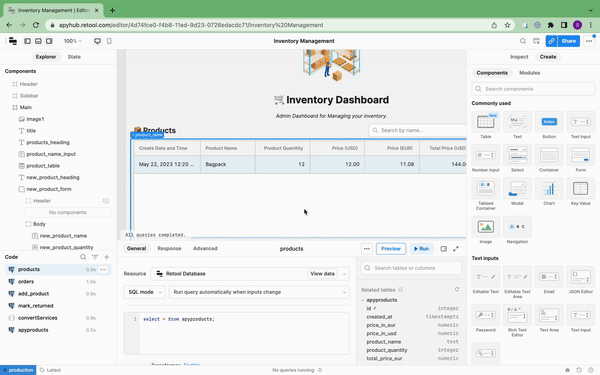Open the Retool main menu logo
This screenshot has width=600, height=375.
[x=13, y=41]
